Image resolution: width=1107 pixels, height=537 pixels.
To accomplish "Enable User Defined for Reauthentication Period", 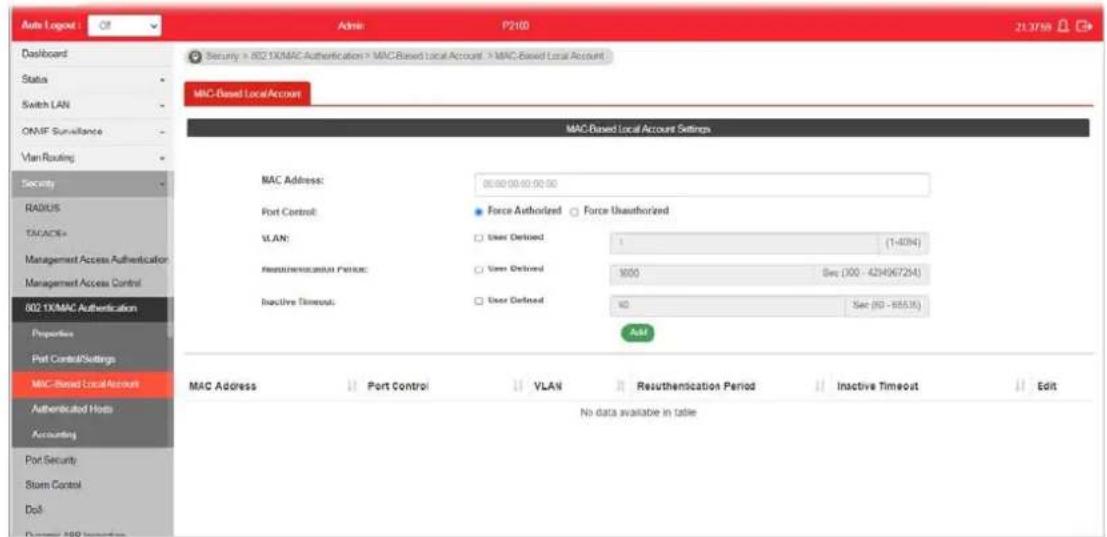I will (x=479, y=270).
